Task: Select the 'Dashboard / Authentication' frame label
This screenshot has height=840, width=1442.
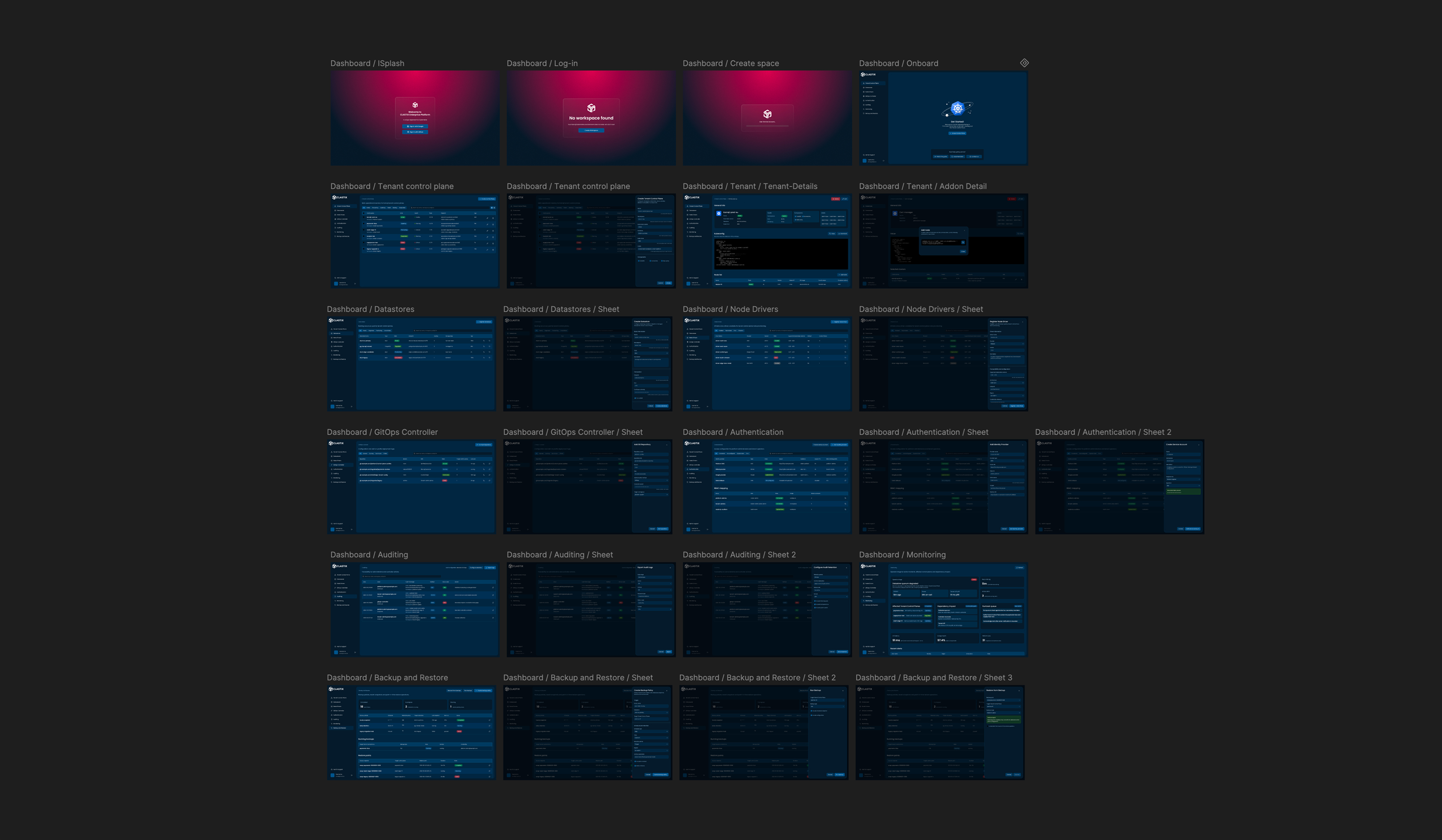Action: click(x=733, y=432)
